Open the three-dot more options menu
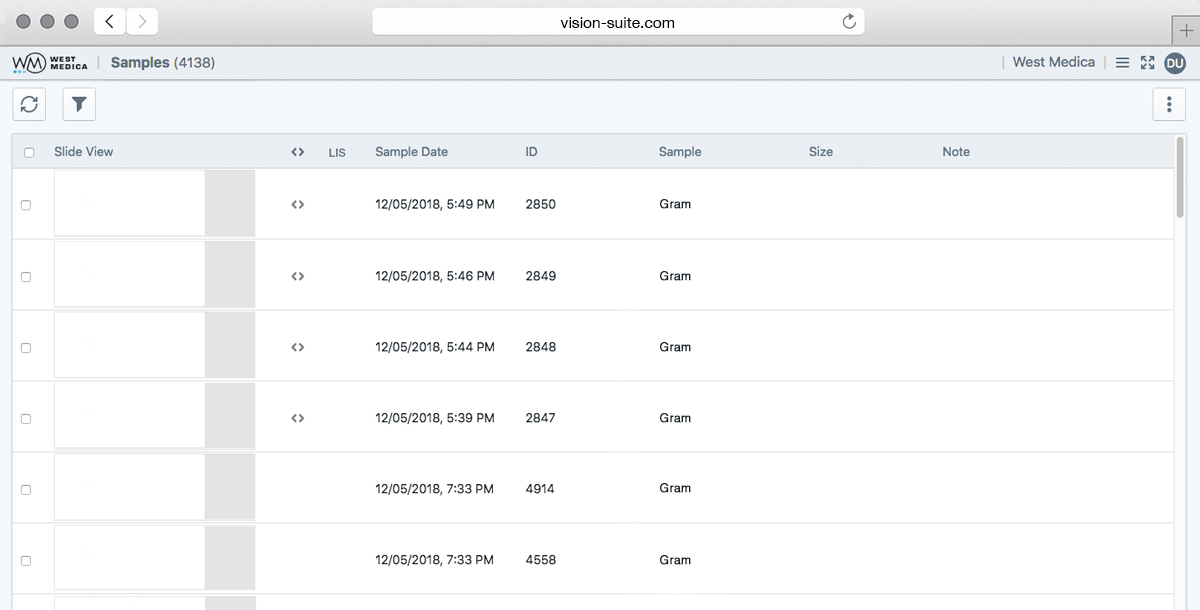 tap(1169, 104)
